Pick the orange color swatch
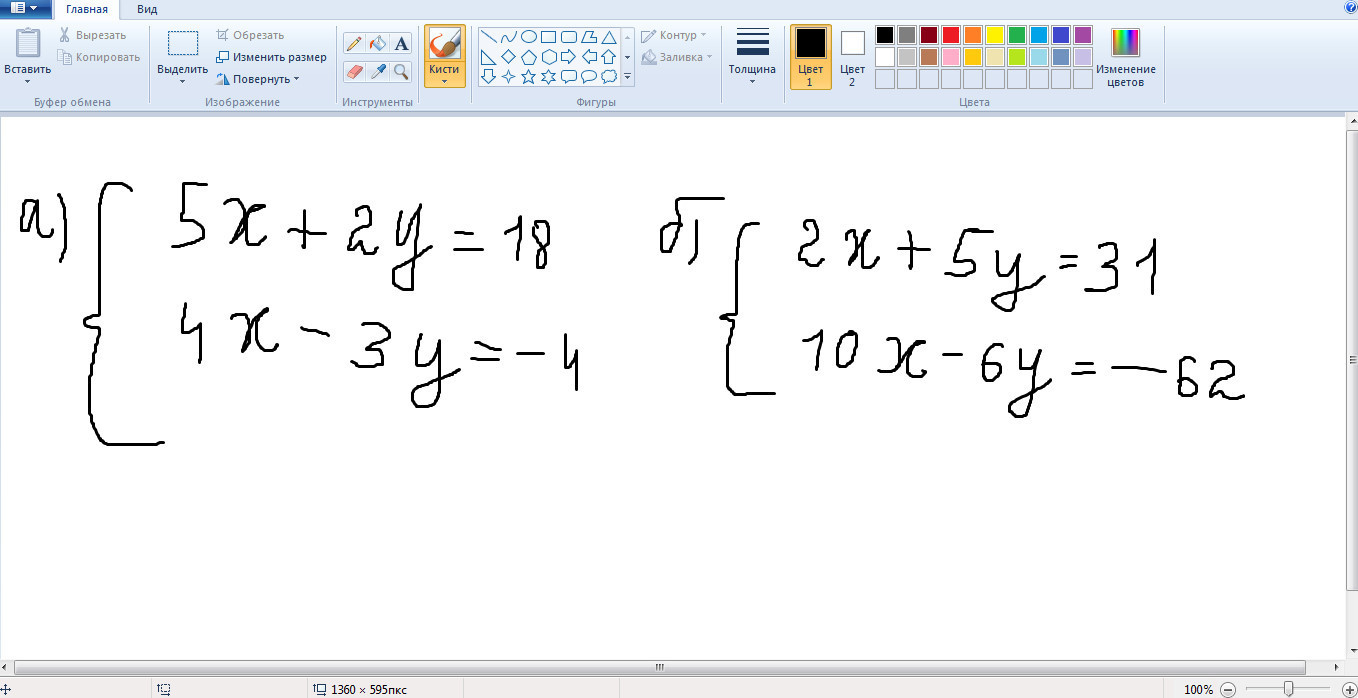Screen dimensions: 1358x698 (x=973, y=35)
